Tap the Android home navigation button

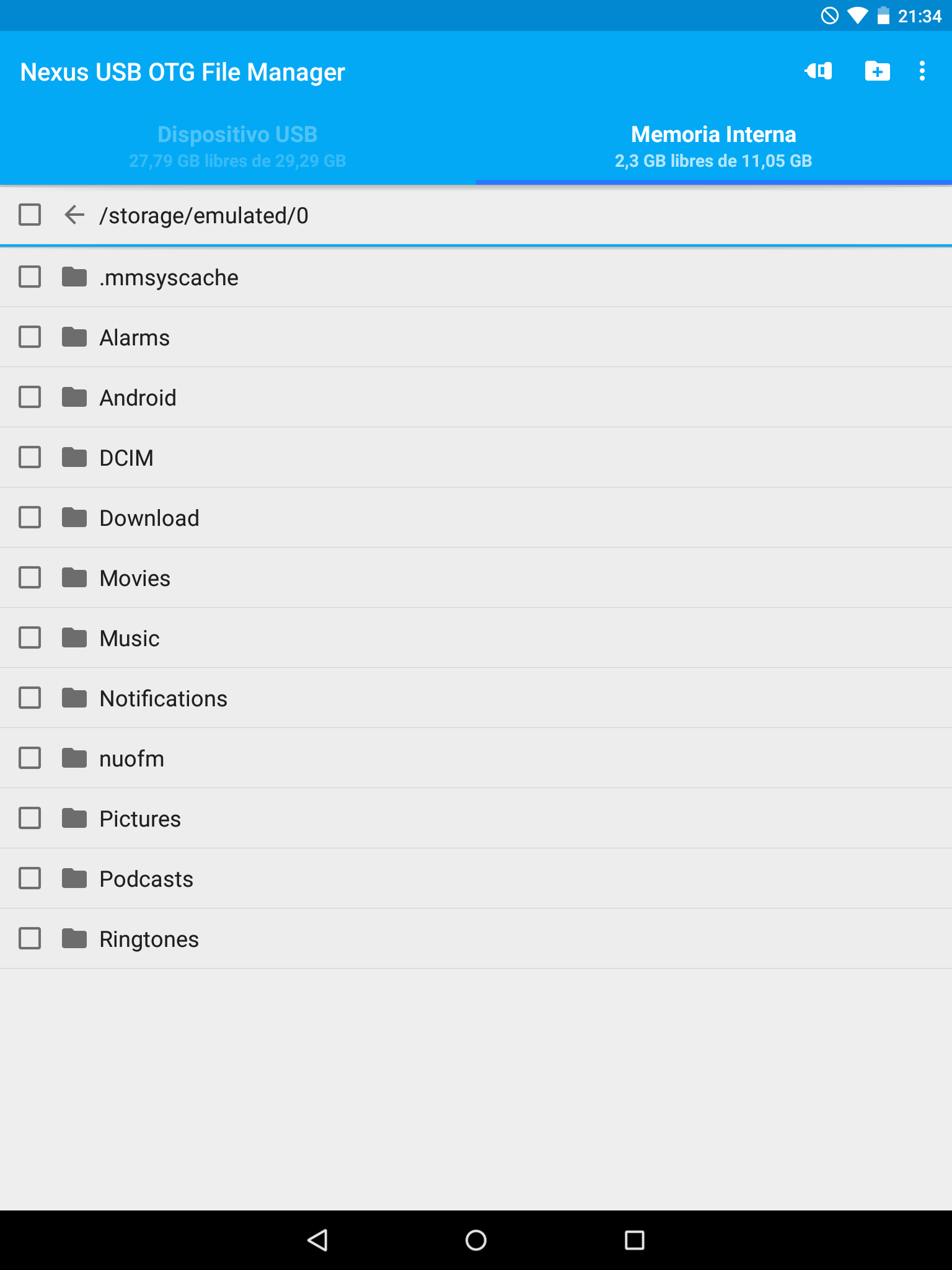pos(476,1240)
